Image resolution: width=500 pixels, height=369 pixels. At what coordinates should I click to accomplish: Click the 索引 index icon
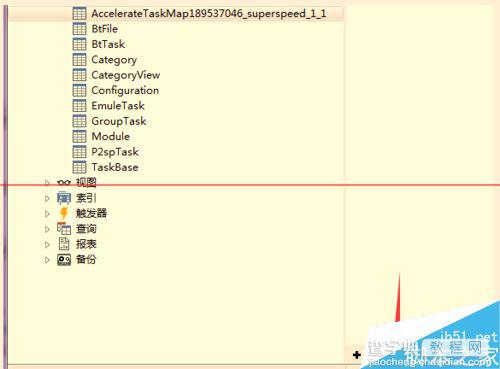(x=64, y=198)
